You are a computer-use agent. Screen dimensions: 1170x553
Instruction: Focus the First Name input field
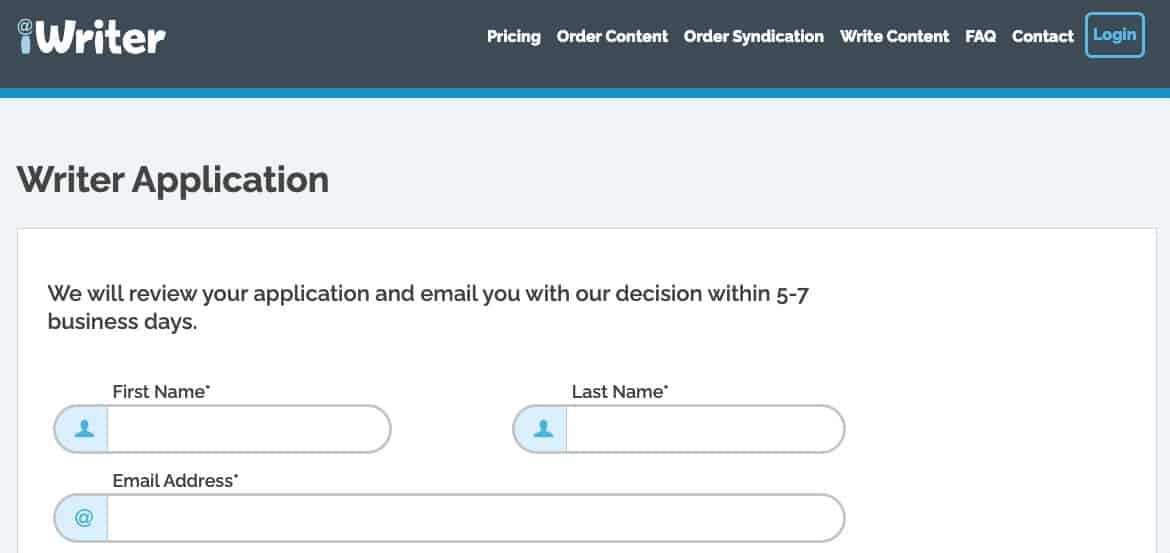[247, 429]
